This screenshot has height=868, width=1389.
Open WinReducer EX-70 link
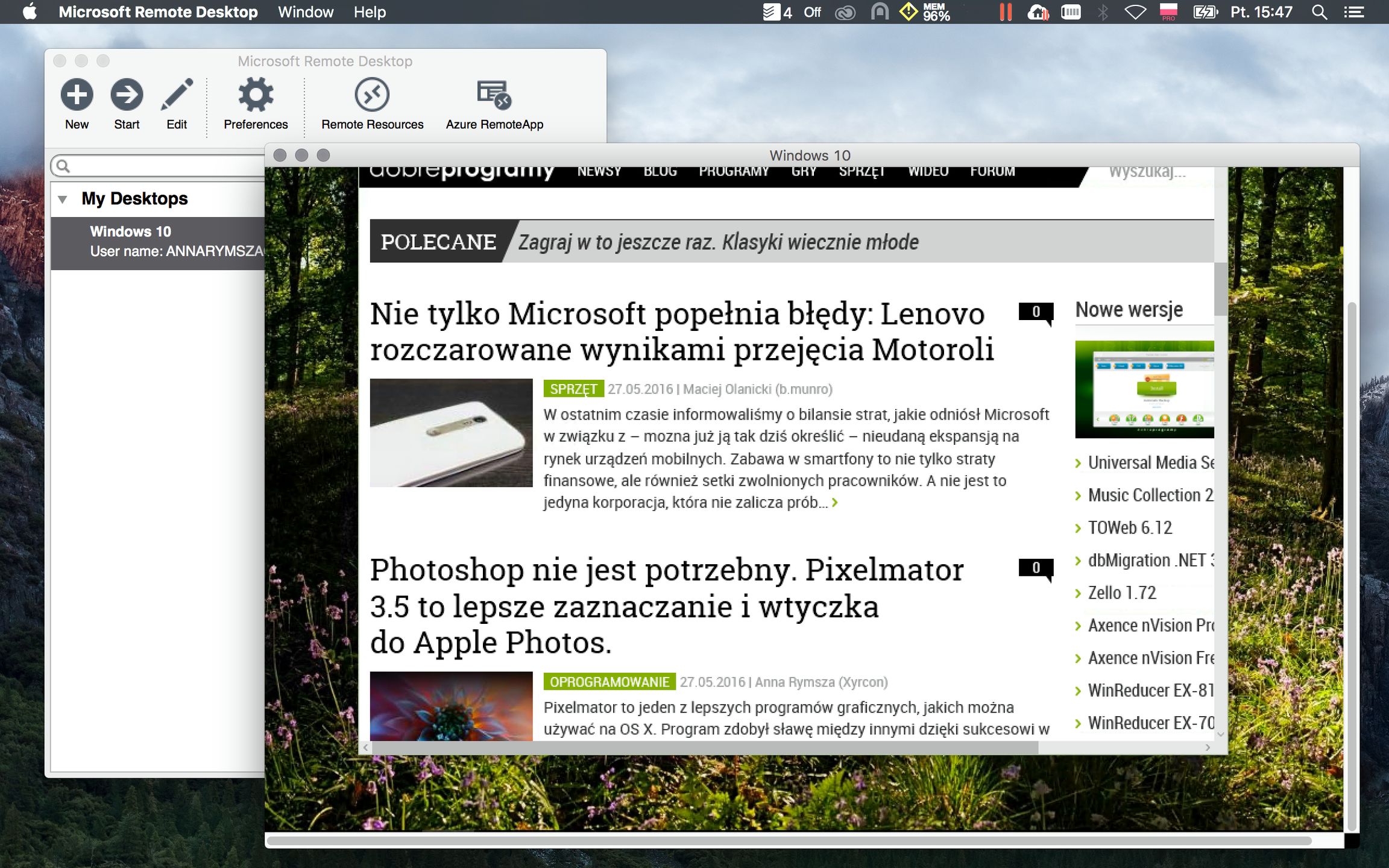1150,723
